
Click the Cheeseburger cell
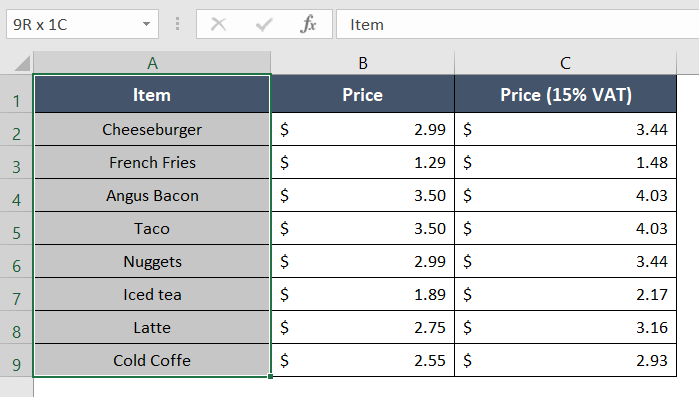point(152,129)
